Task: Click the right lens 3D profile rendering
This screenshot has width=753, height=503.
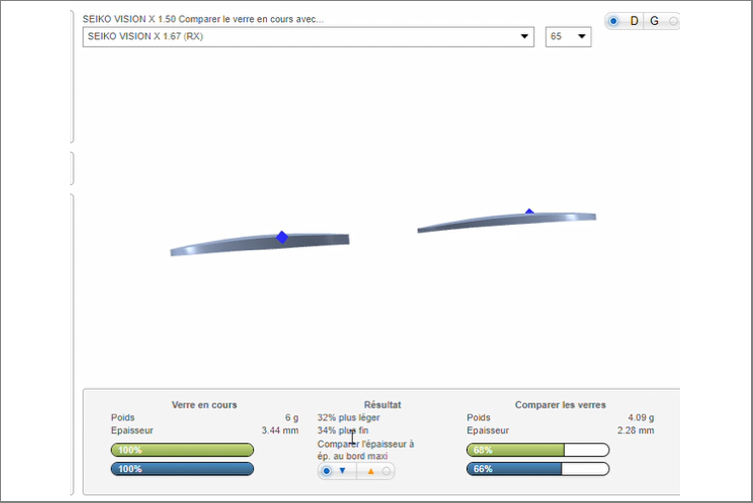Action: [507, 221]
